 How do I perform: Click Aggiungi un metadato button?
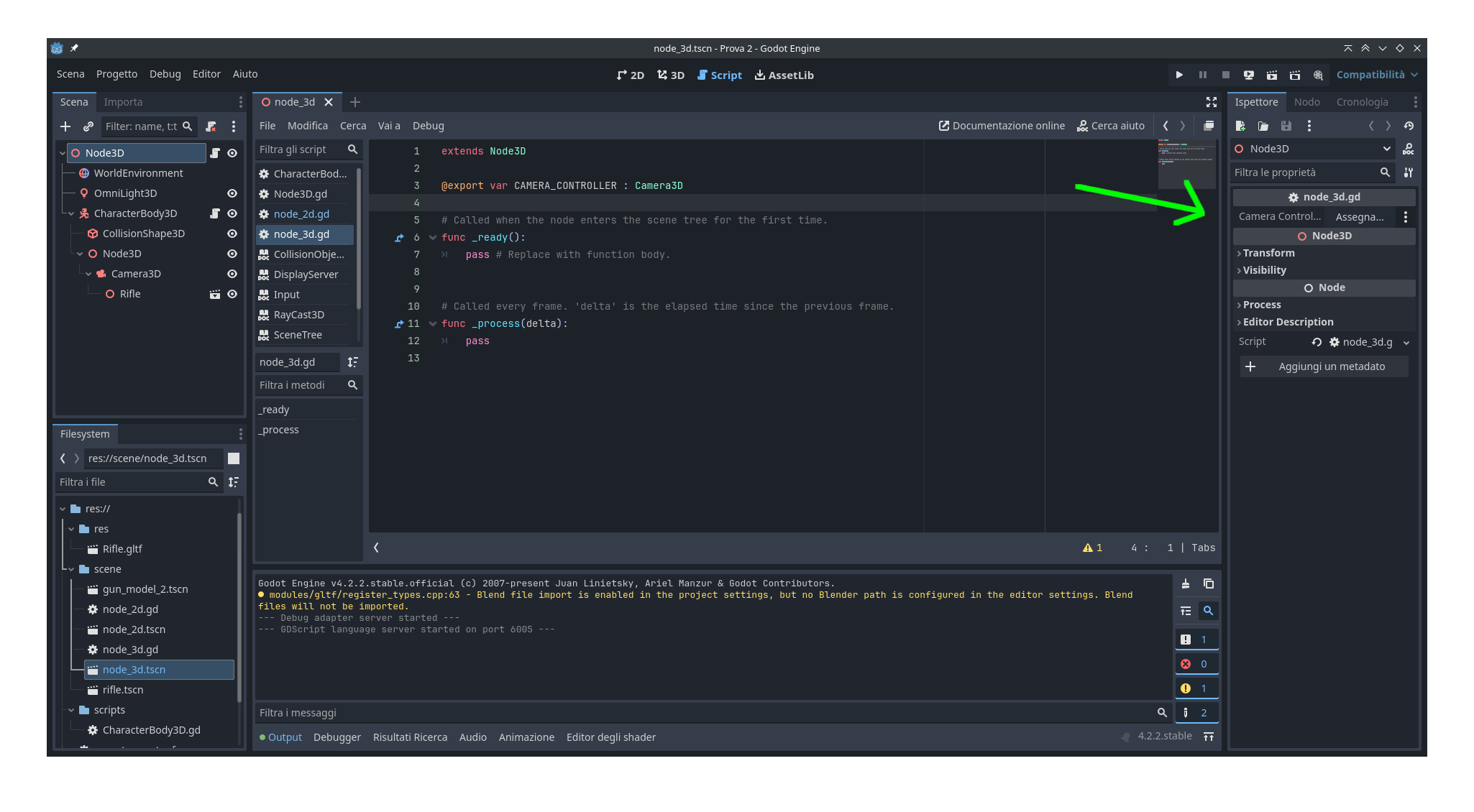click(1324, 366)
